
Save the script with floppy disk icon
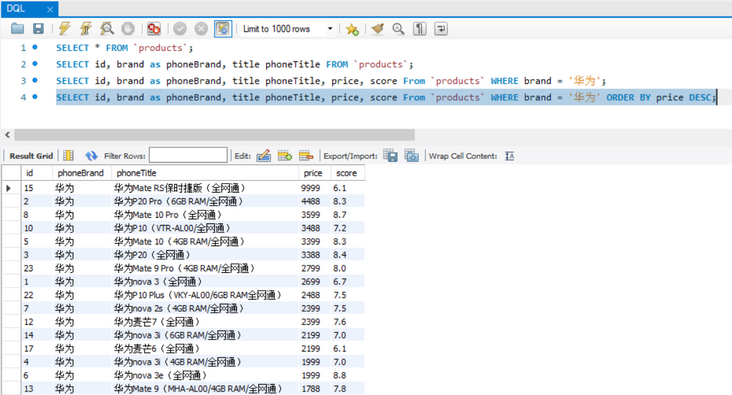coord(38,28)
